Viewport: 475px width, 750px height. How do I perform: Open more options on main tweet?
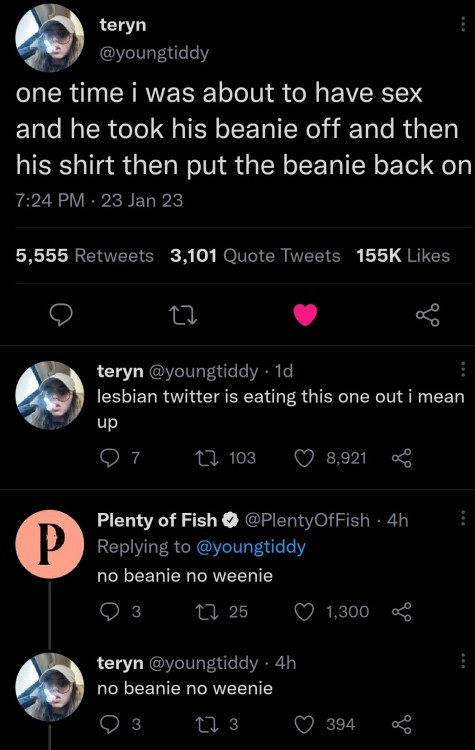coord(463,24)
